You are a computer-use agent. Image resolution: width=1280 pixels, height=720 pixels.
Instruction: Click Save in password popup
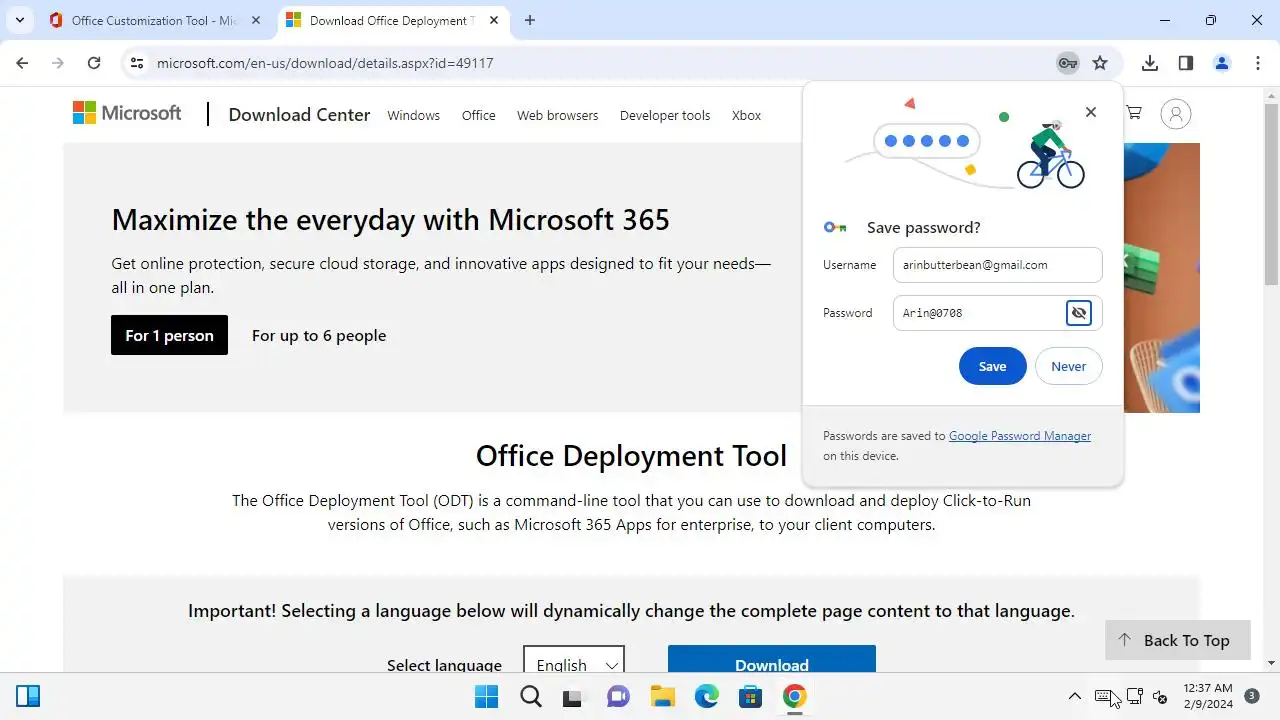[992, 366]
